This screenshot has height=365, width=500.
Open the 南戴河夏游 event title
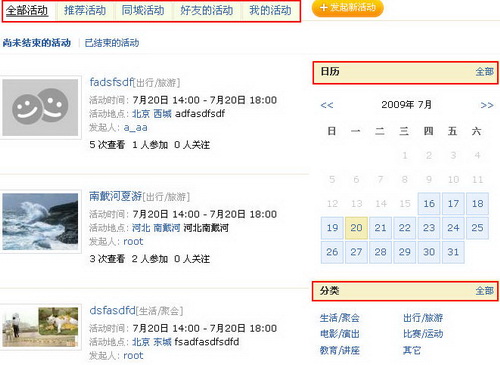pyautogui.click(x=116, y=196)
